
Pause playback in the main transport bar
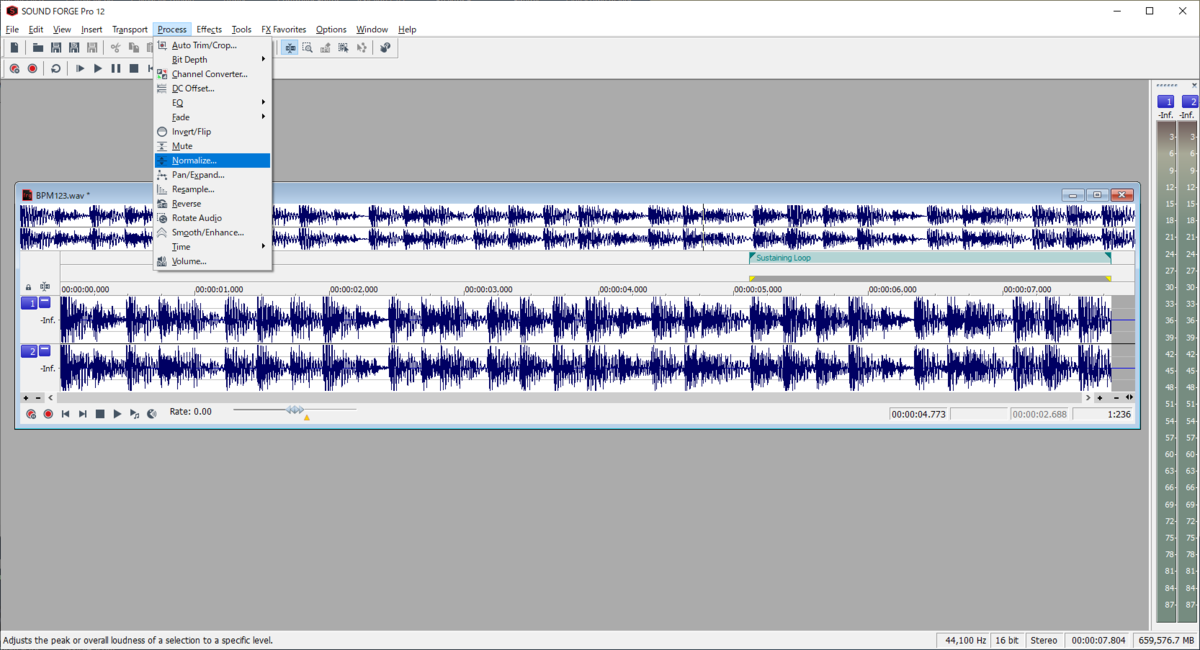116,68
